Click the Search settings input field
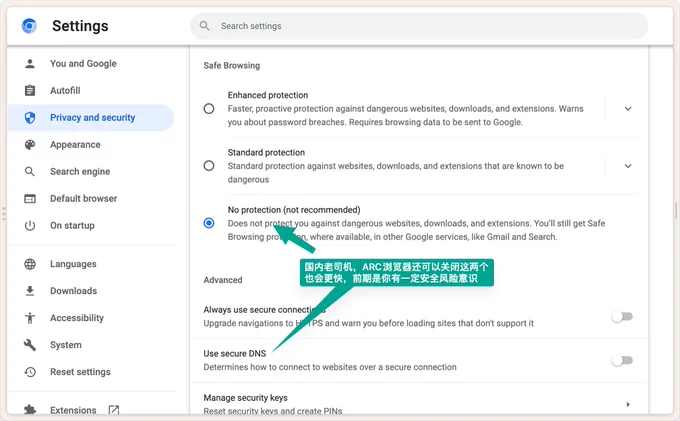This screenshot has height=421, width=680. tap(419, 26)
